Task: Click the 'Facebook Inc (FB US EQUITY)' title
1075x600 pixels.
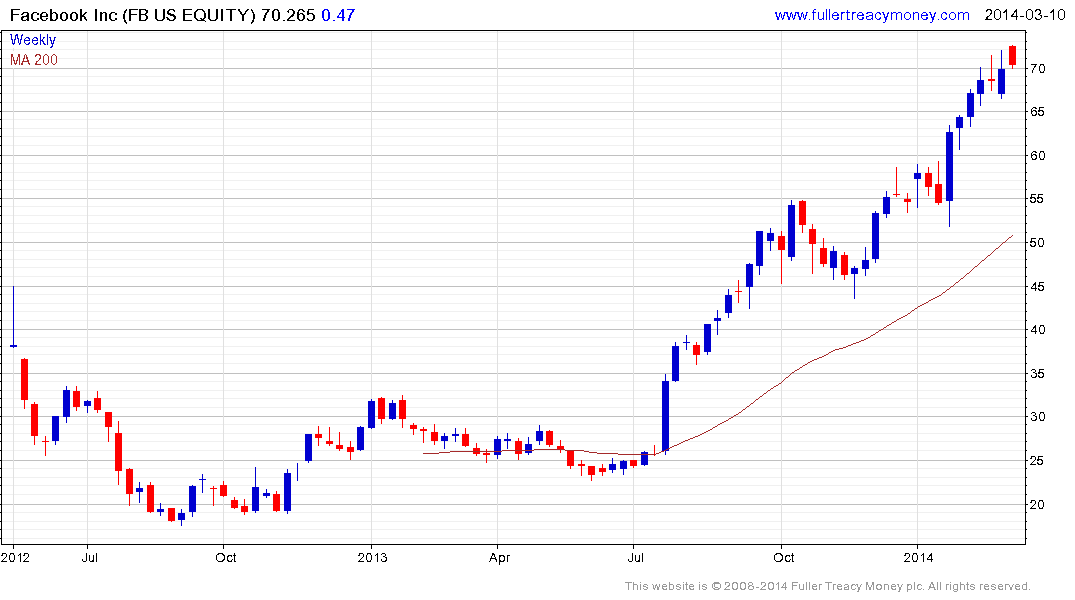Action: click(x=133, y=15)
